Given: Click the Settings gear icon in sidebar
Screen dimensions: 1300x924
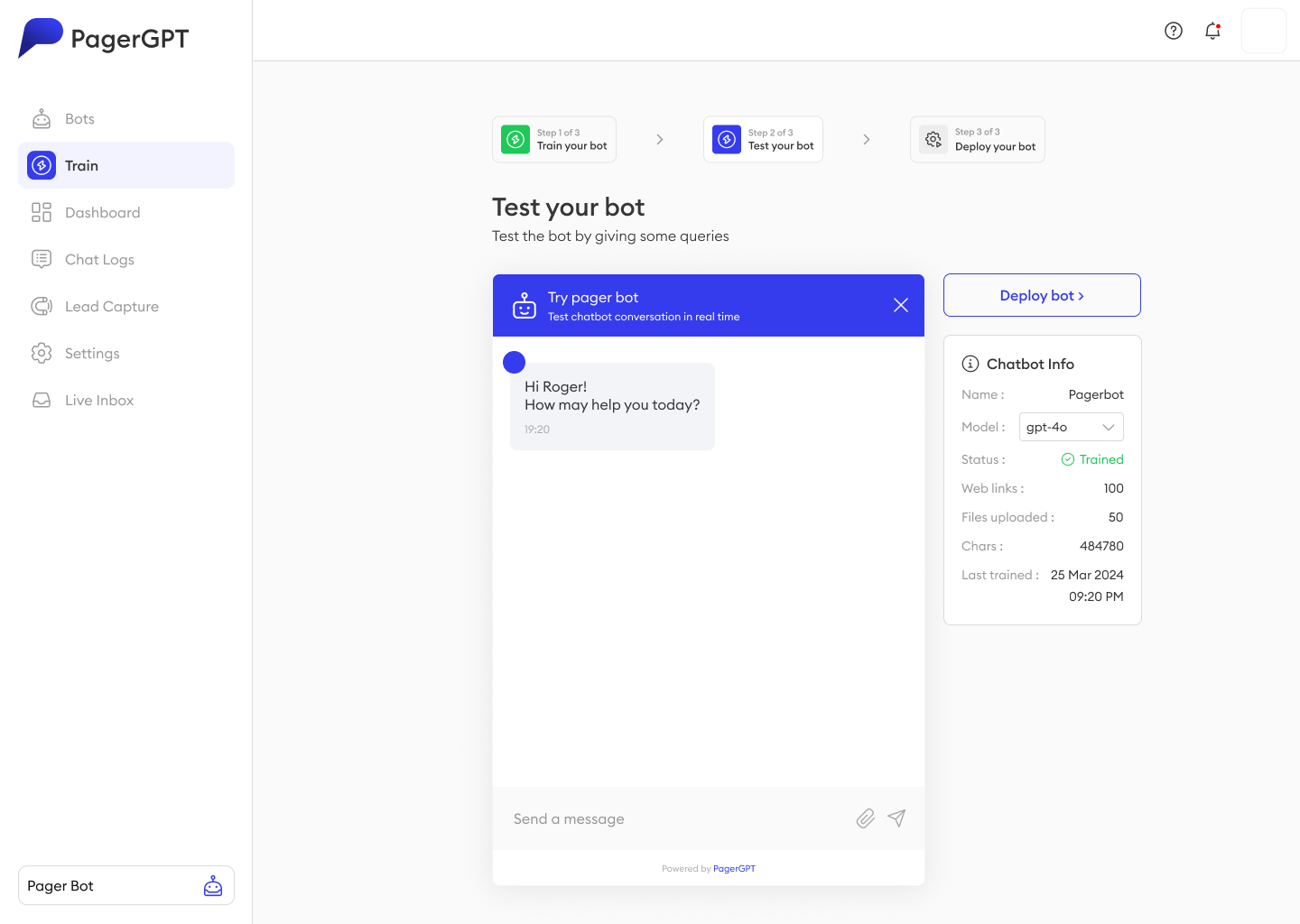Looking at the screenshot, I should (x=42, y=353).
